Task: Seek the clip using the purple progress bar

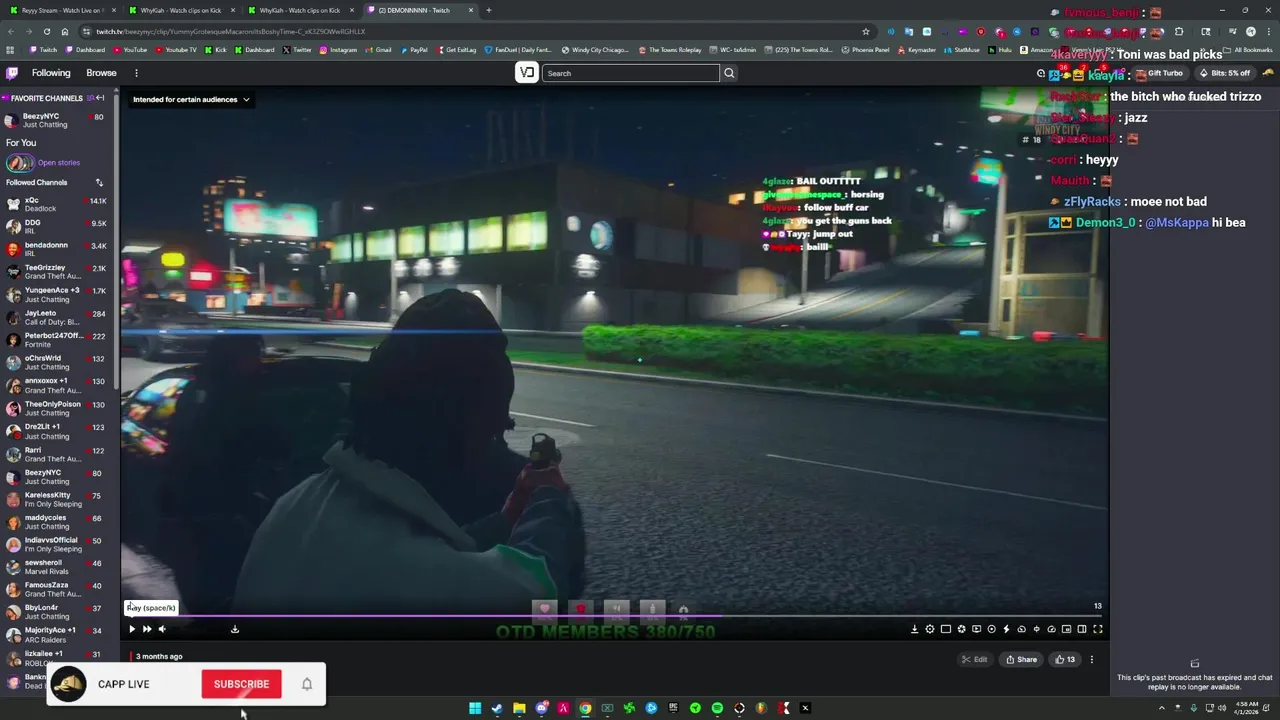Action: 614,616
